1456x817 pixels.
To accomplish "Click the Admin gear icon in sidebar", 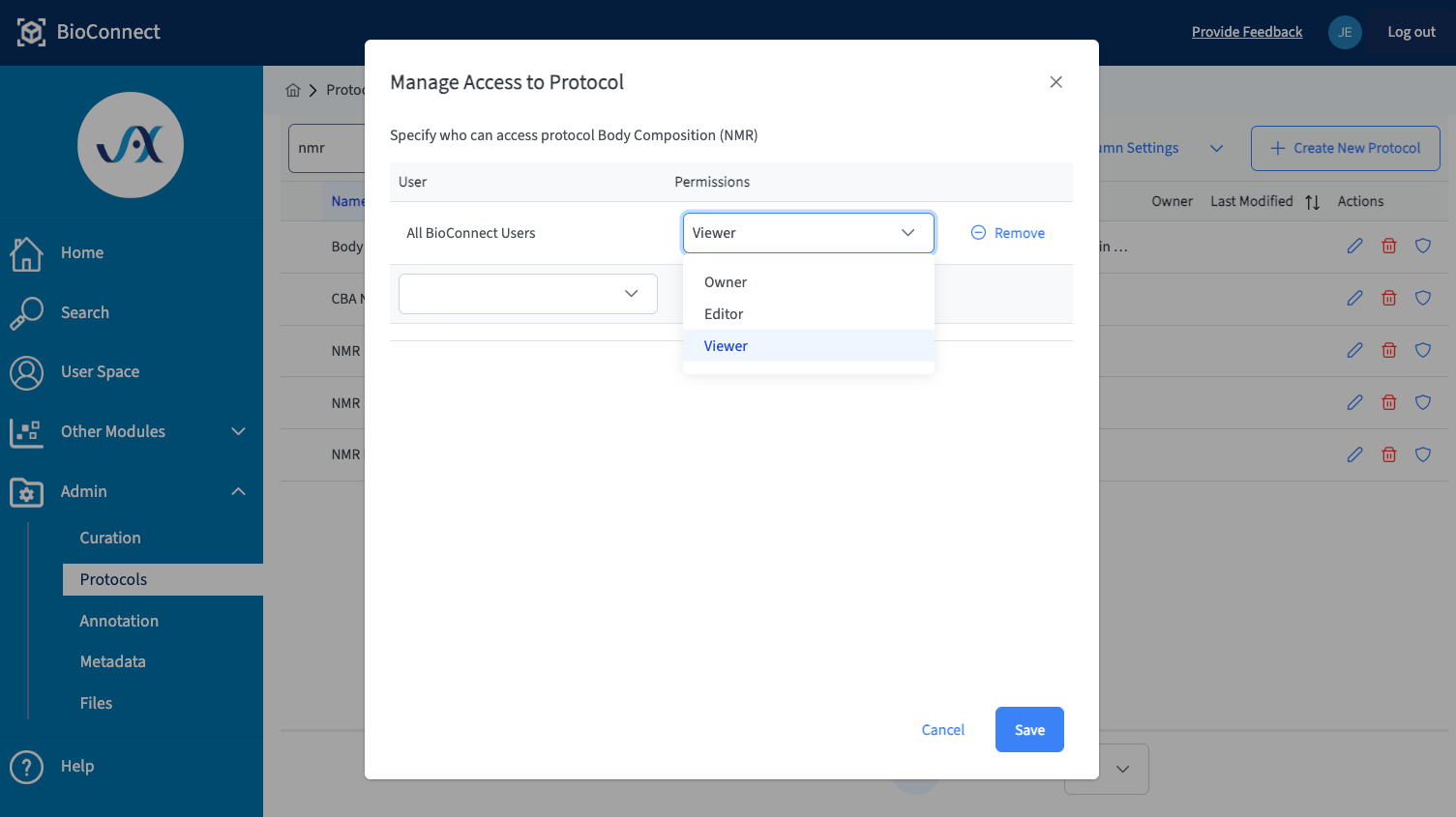I will (25, 492).
